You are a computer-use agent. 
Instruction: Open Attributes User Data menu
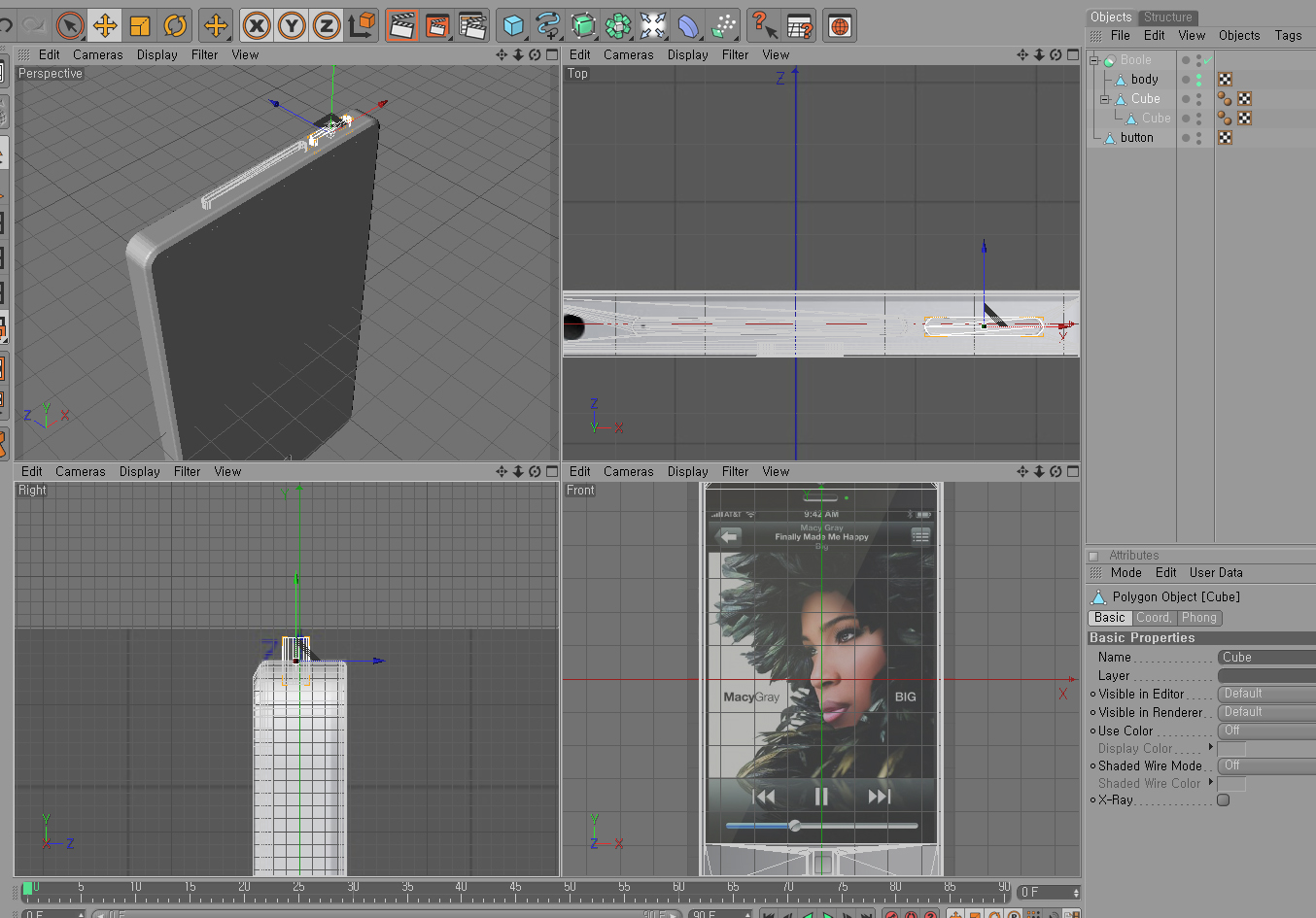[x=1216, y=573]
